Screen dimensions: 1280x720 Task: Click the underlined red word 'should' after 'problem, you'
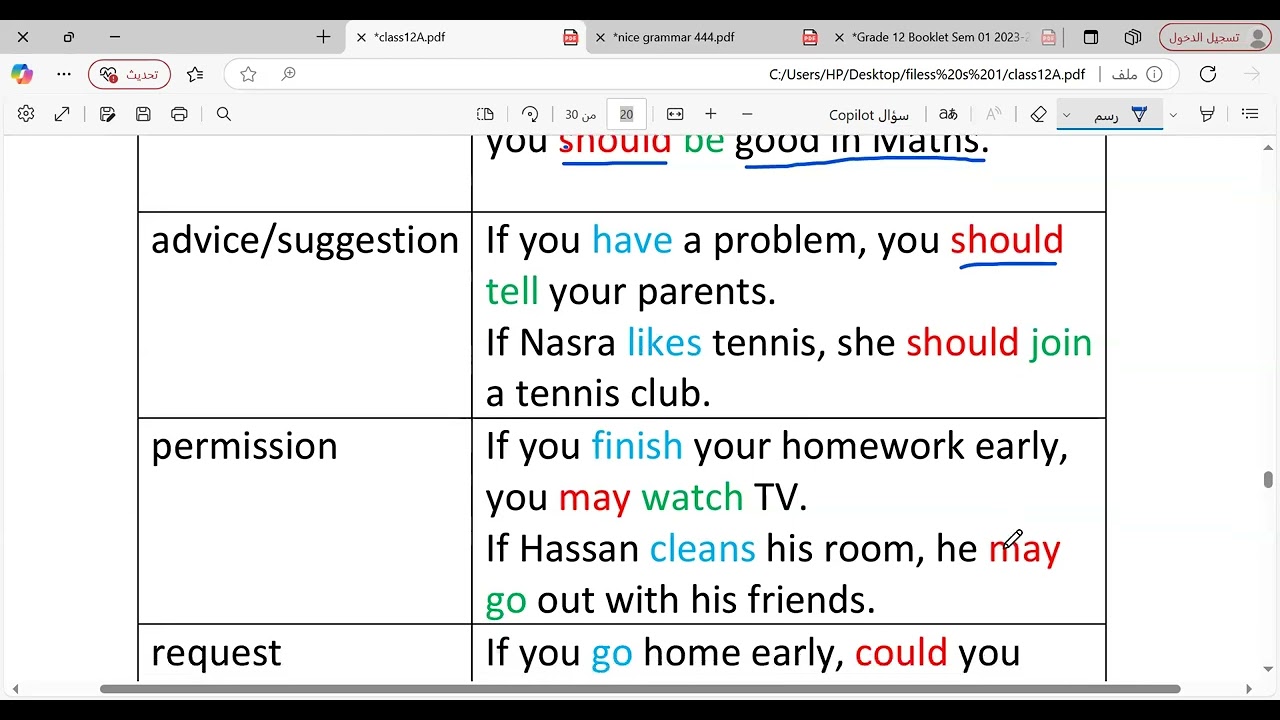click(1006, 240)
